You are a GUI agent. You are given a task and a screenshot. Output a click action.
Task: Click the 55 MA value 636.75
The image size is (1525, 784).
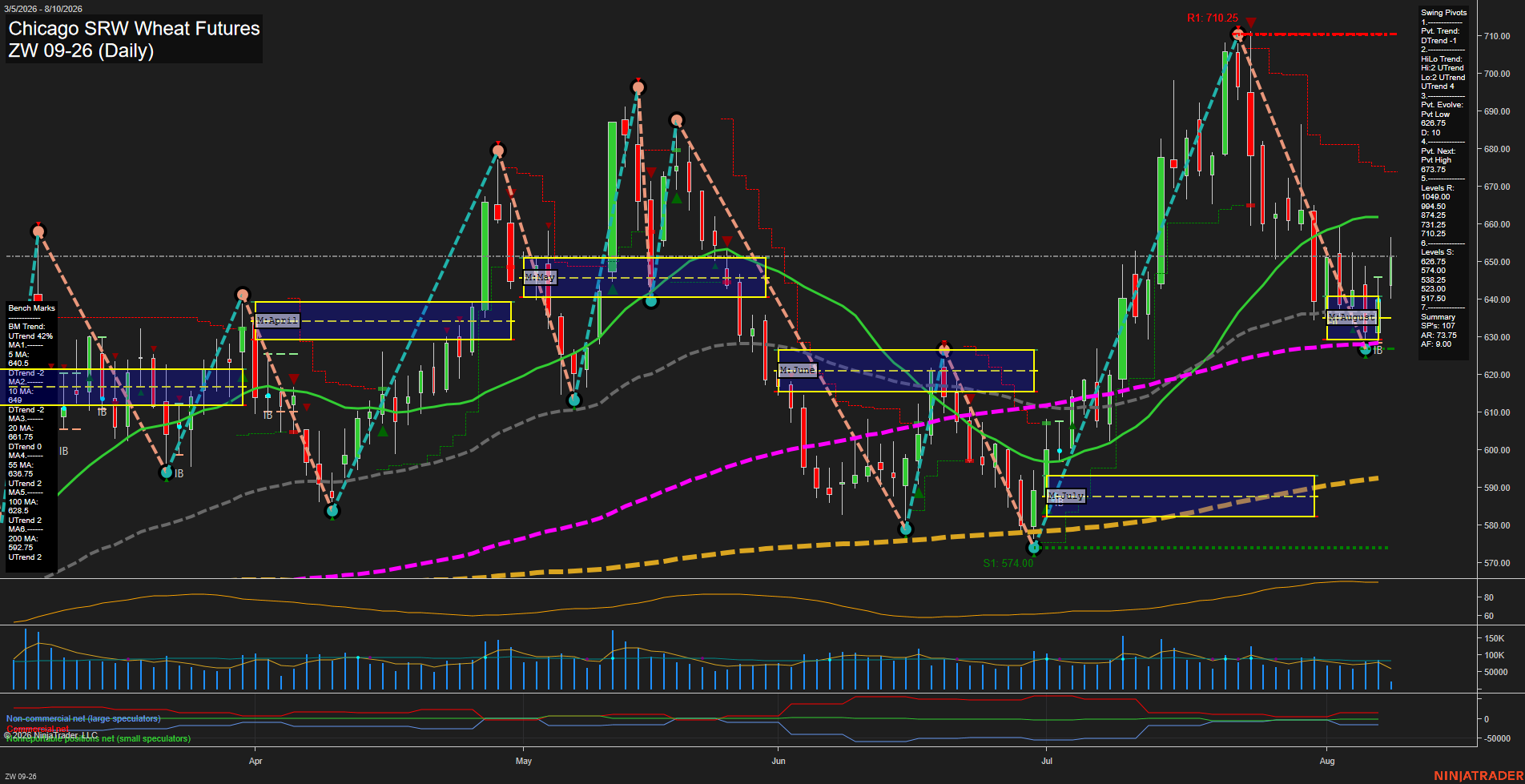[21, 474]
